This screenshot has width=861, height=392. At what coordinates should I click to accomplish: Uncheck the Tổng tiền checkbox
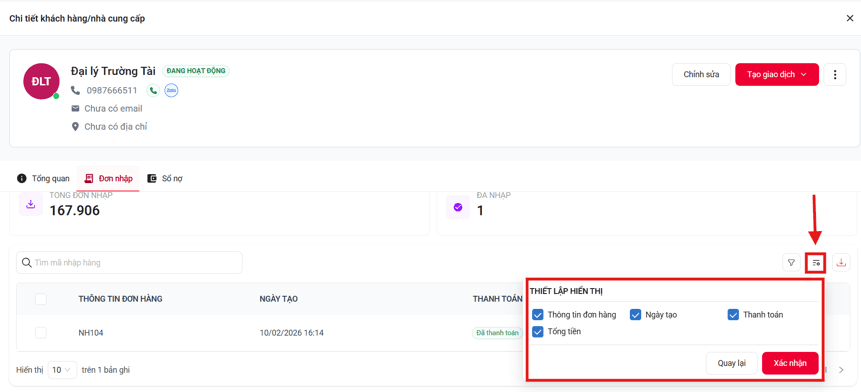538,332
